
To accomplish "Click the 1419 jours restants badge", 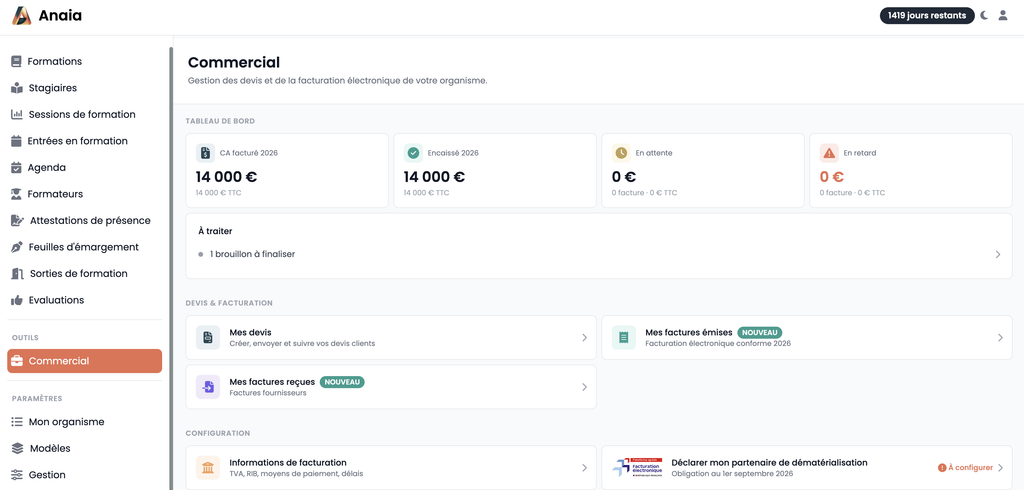I will [x=927, y=16].
